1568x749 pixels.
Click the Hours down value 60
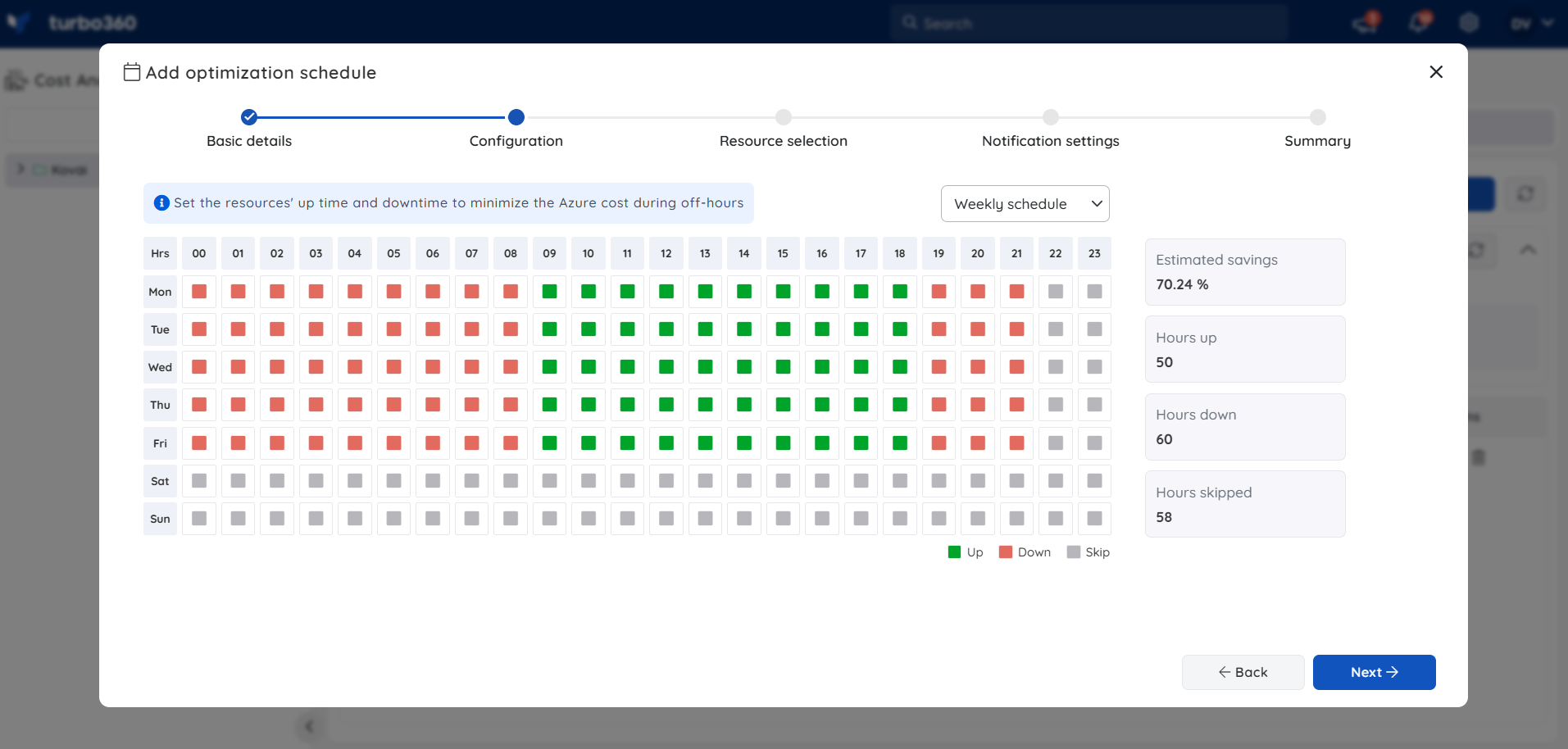pyautogui.click(x=1165, y=439)
